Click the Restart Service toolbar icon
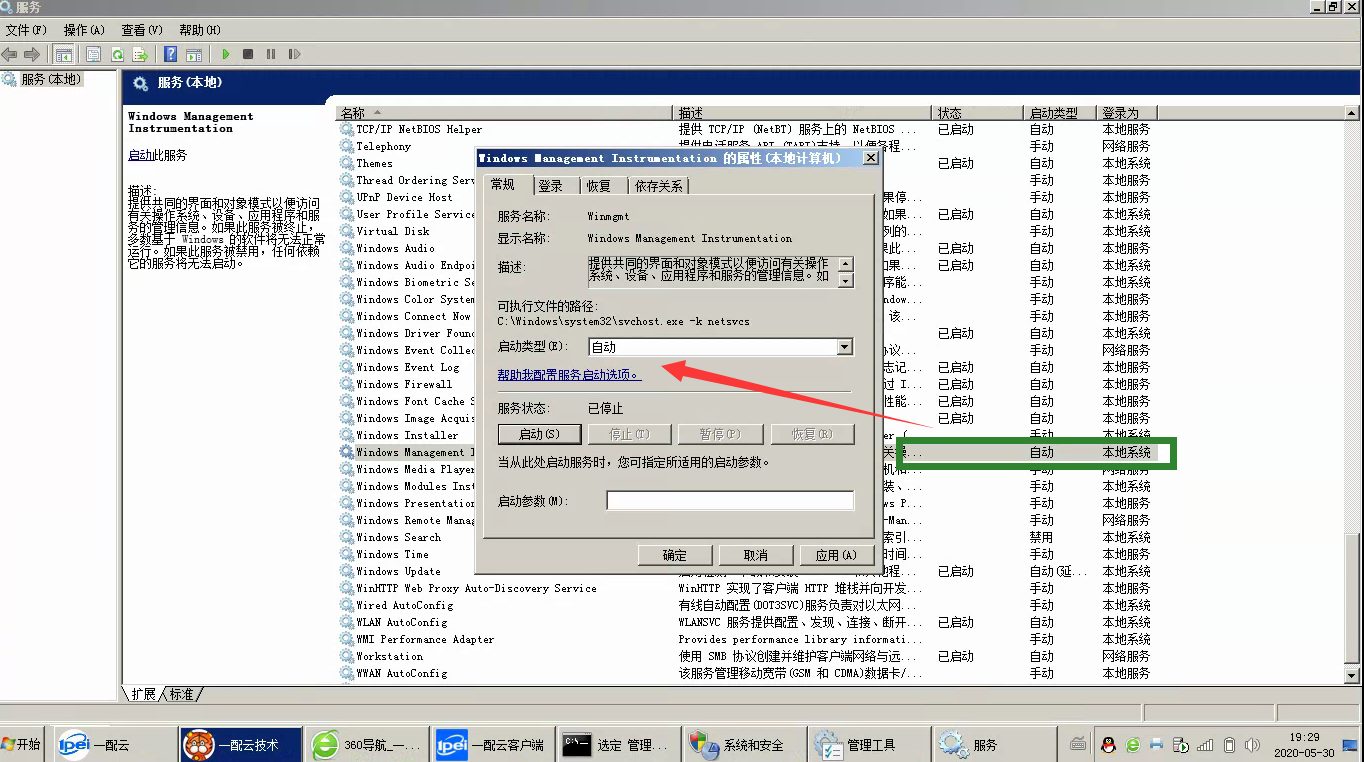The image size is (1364, 762). point(294,54)
